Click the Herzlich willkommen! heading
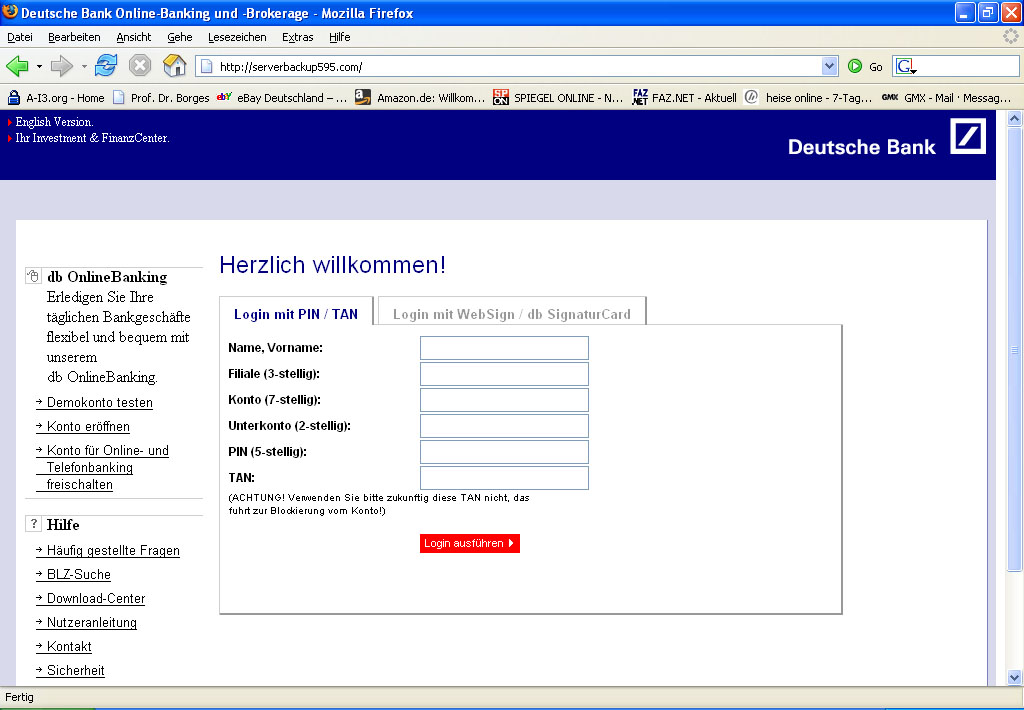 [x=332, y=265]
